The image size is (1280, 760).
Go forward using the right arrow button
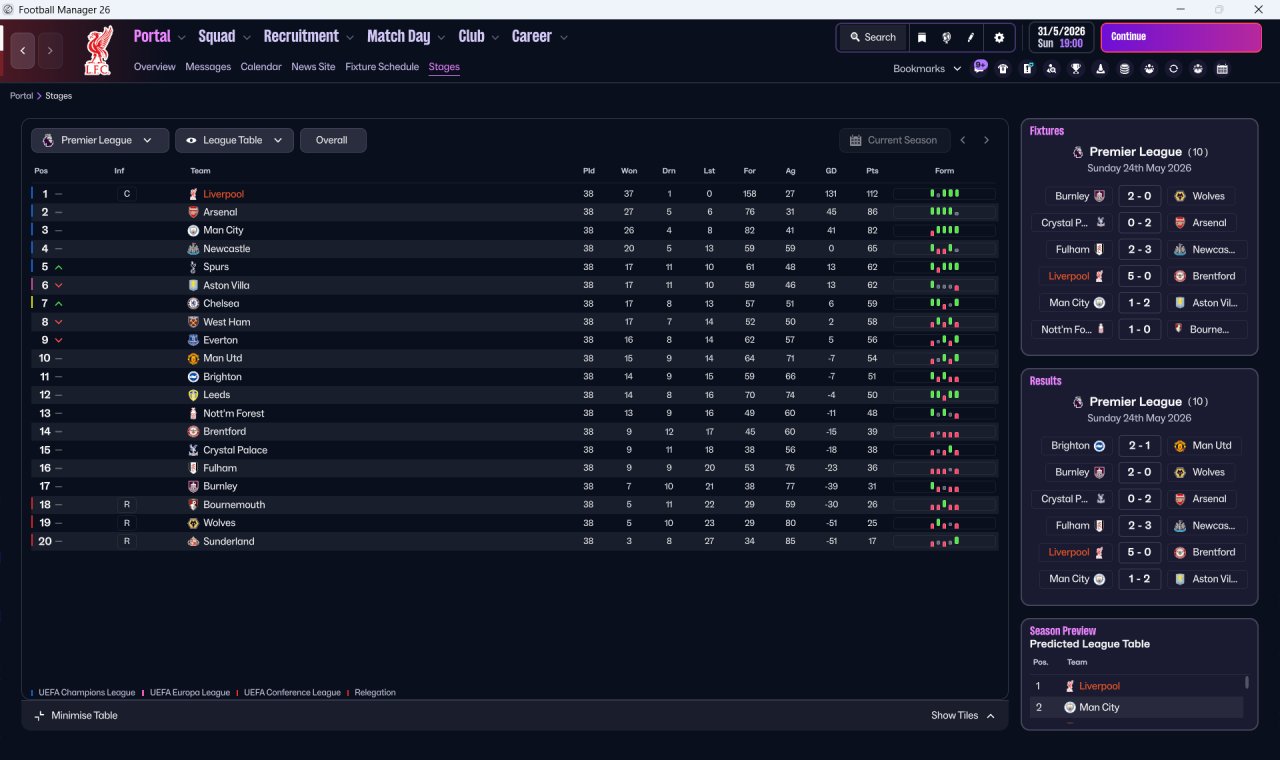pyautogui.click(x=50, y=50)
